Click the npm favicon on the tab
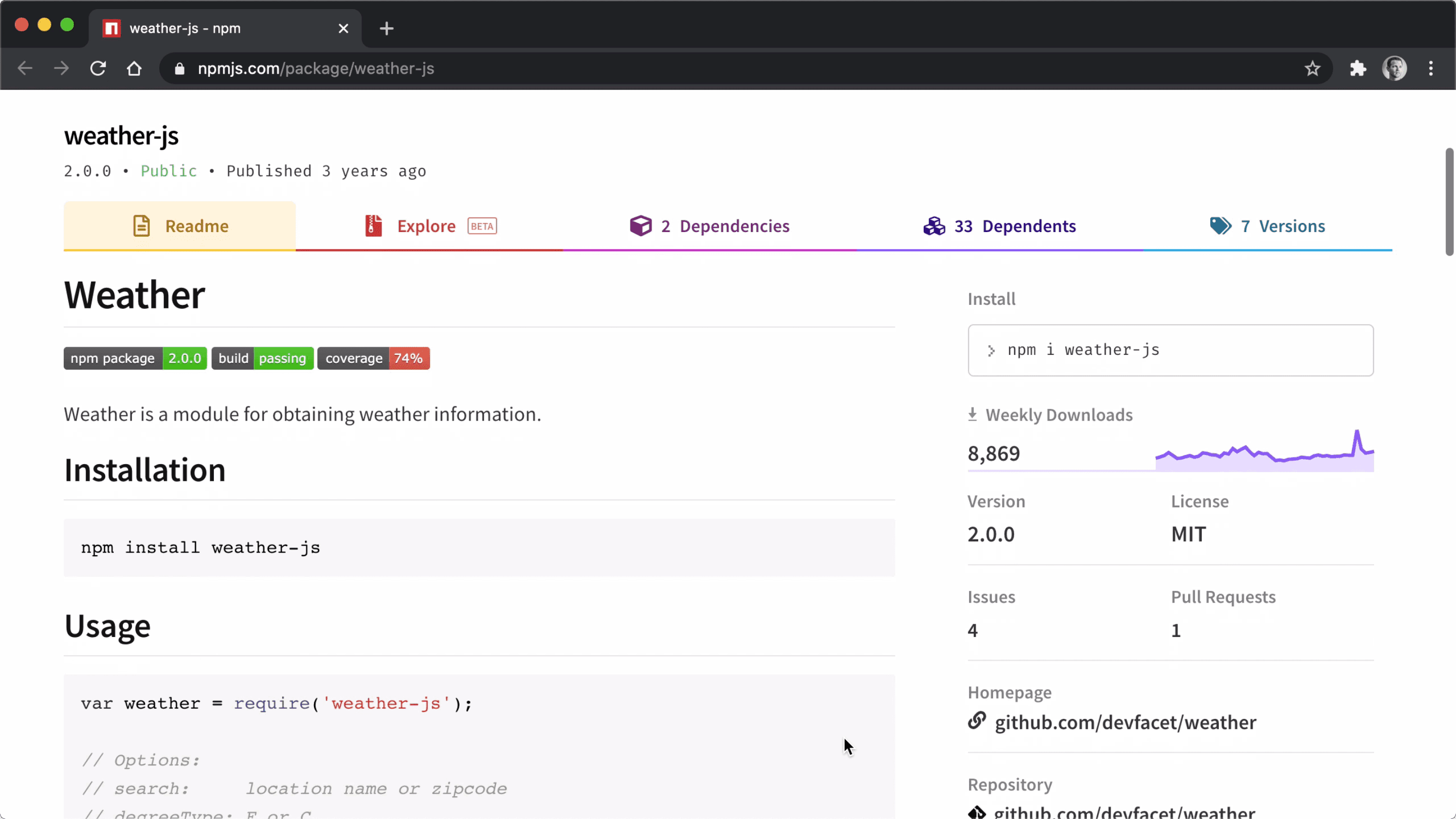 111,28
